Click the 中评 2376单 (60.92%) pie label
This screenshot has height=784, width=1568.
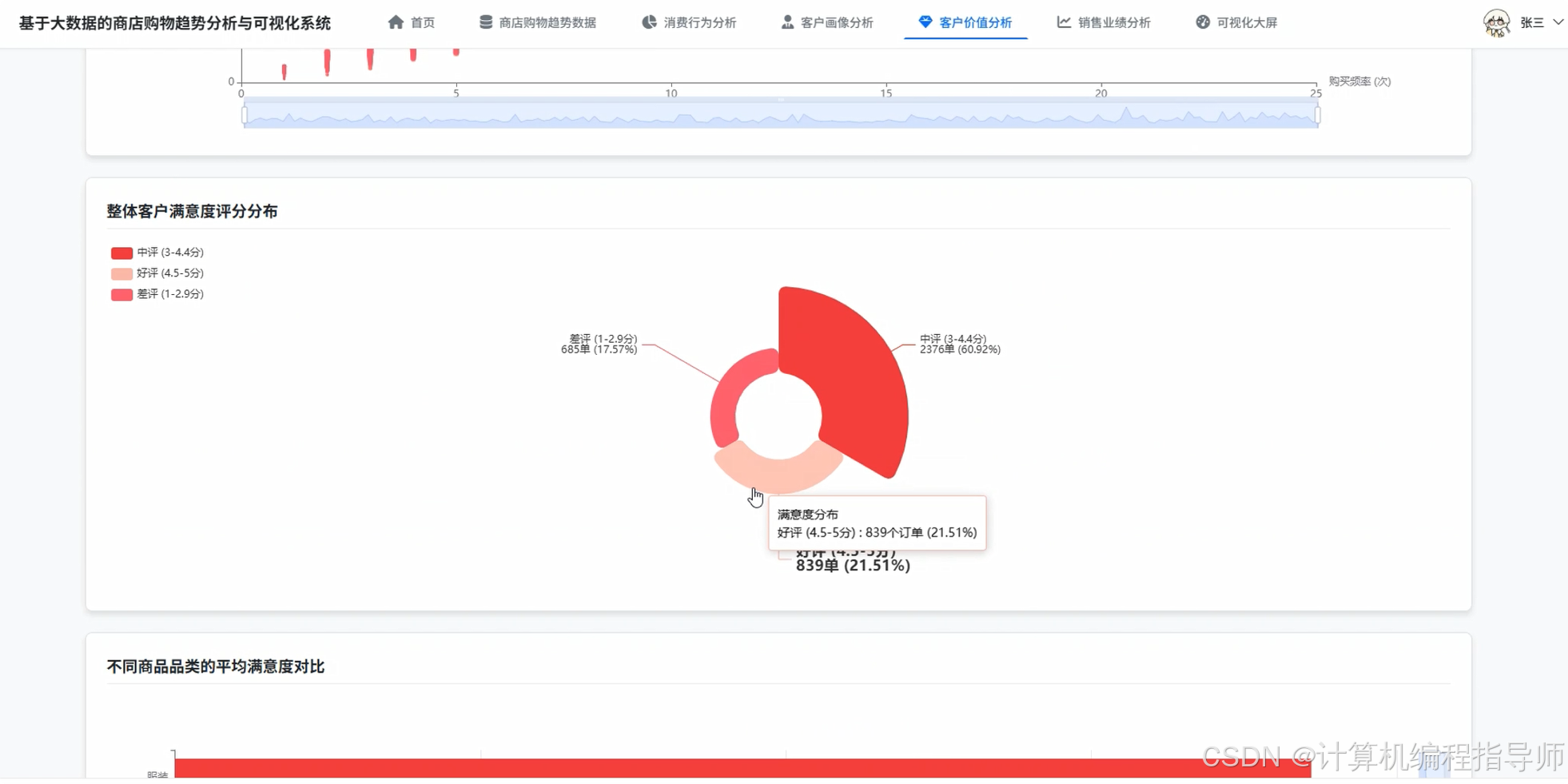[x=960, y=344]
